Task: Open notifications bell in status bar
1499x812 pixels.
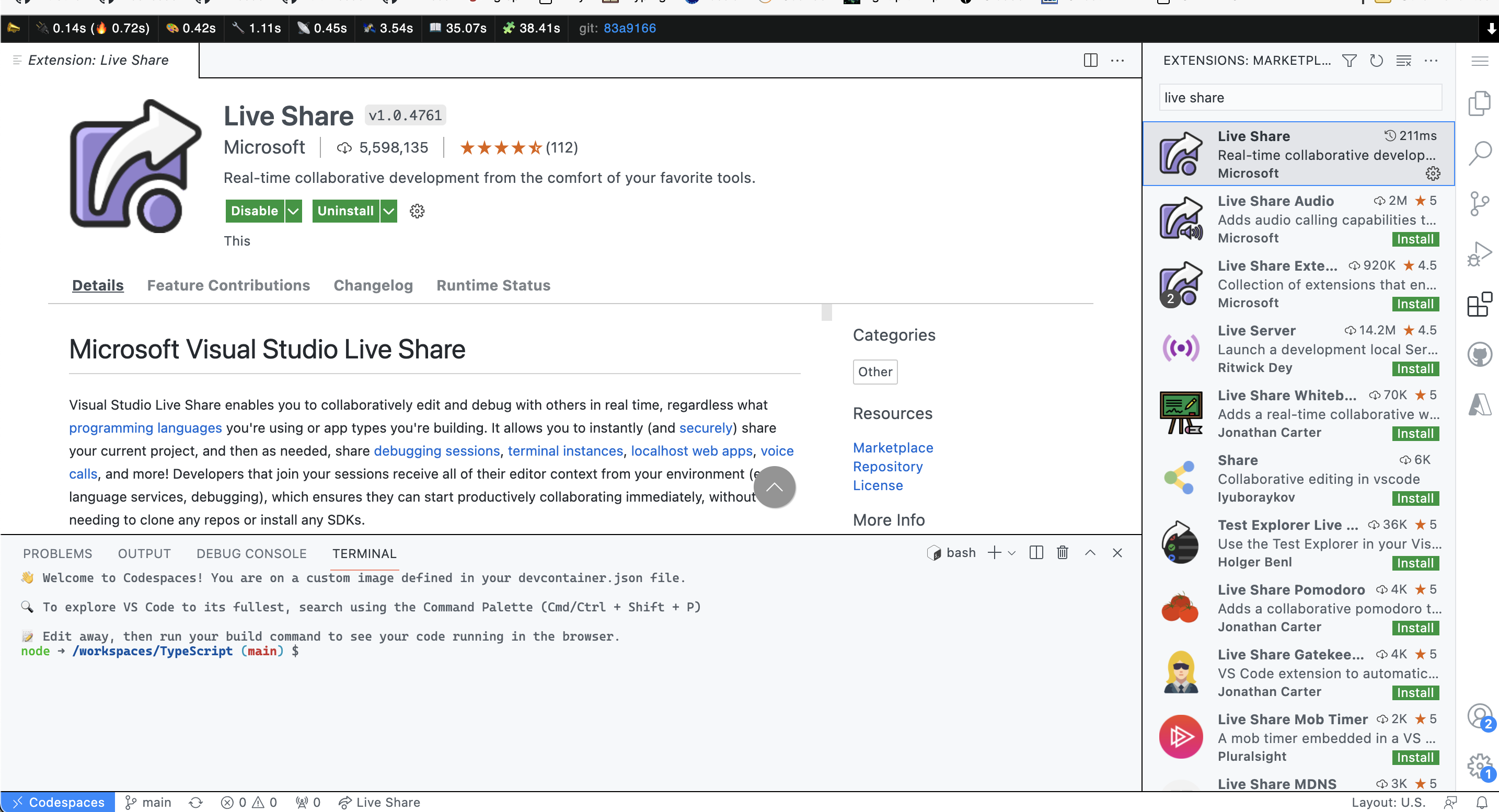Action: click(1481, 802)
